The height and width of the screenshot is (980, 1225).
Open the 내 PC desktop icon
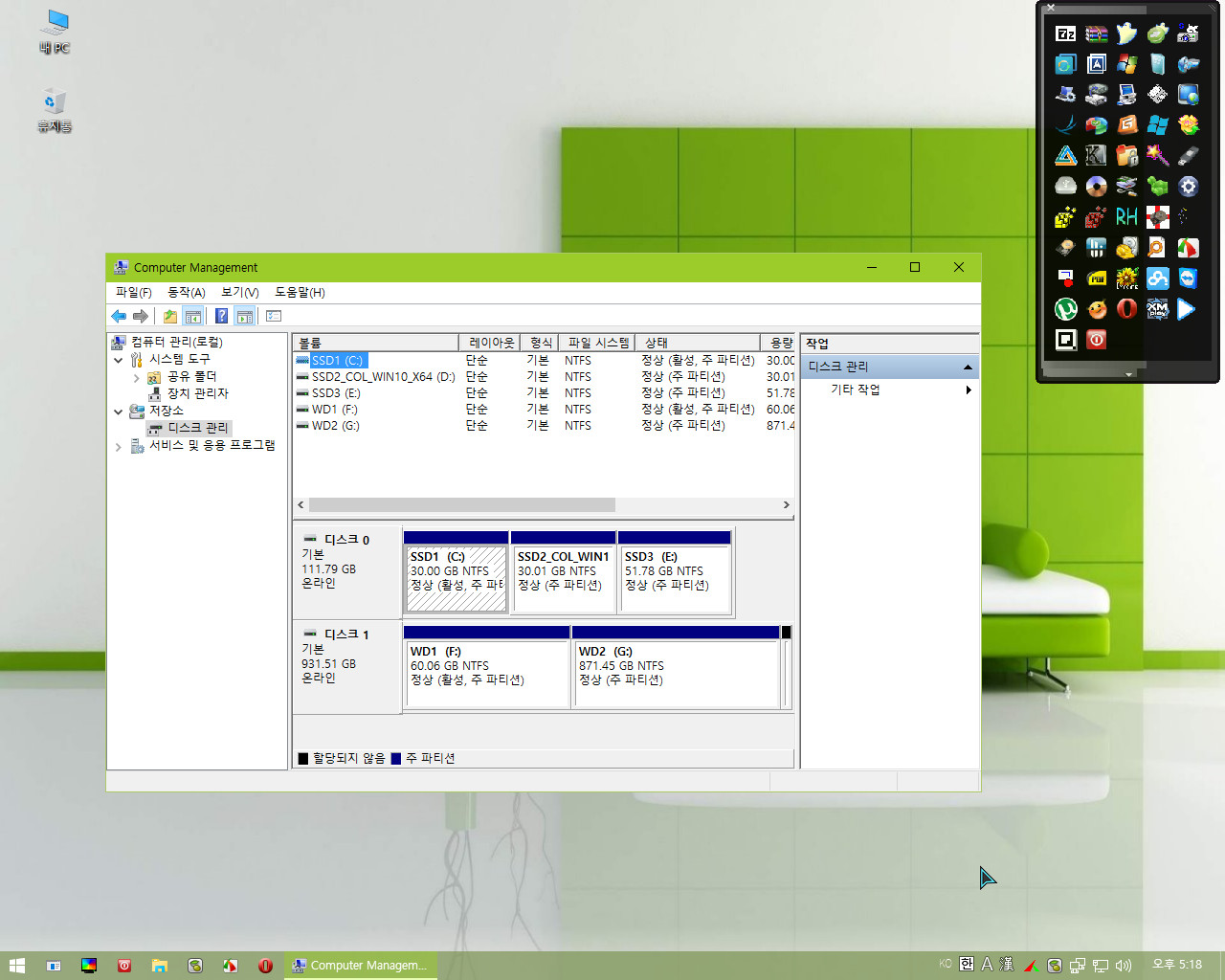(x=55, y=33)
